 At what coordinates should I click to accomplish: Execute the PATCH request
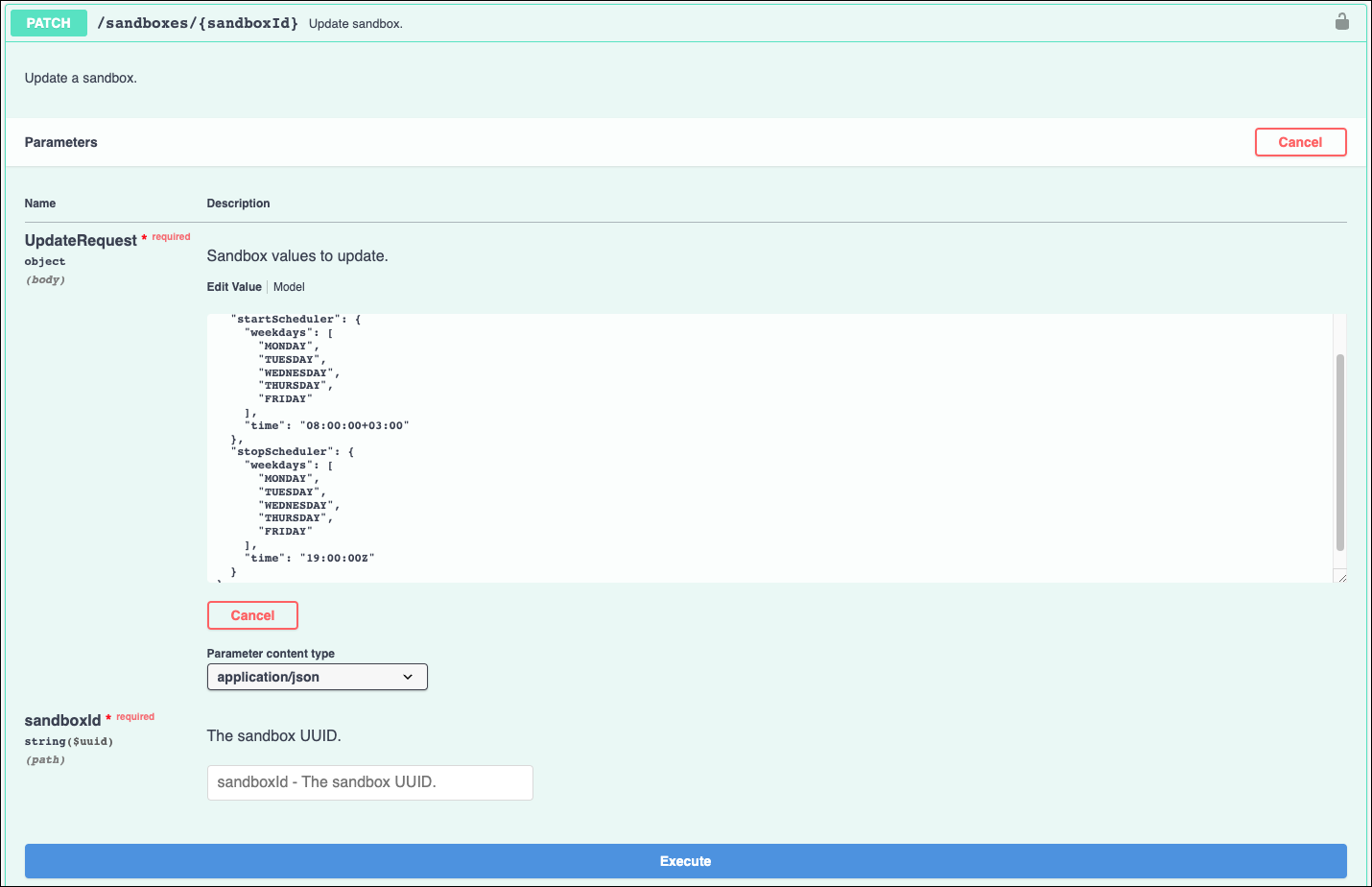pyautogui.click(x=685, y=861)
